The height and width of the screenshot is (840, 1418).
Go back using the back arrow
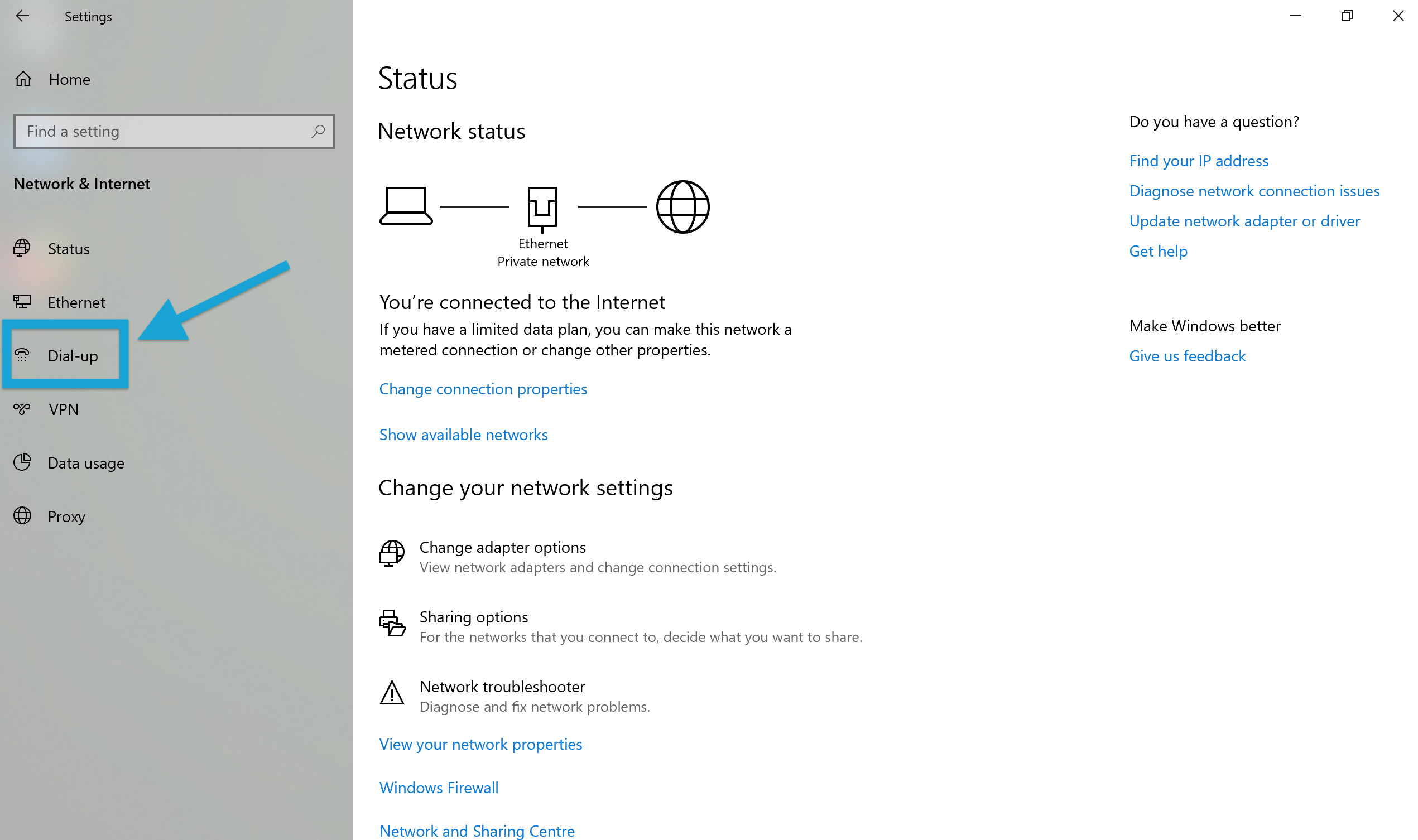22,16
